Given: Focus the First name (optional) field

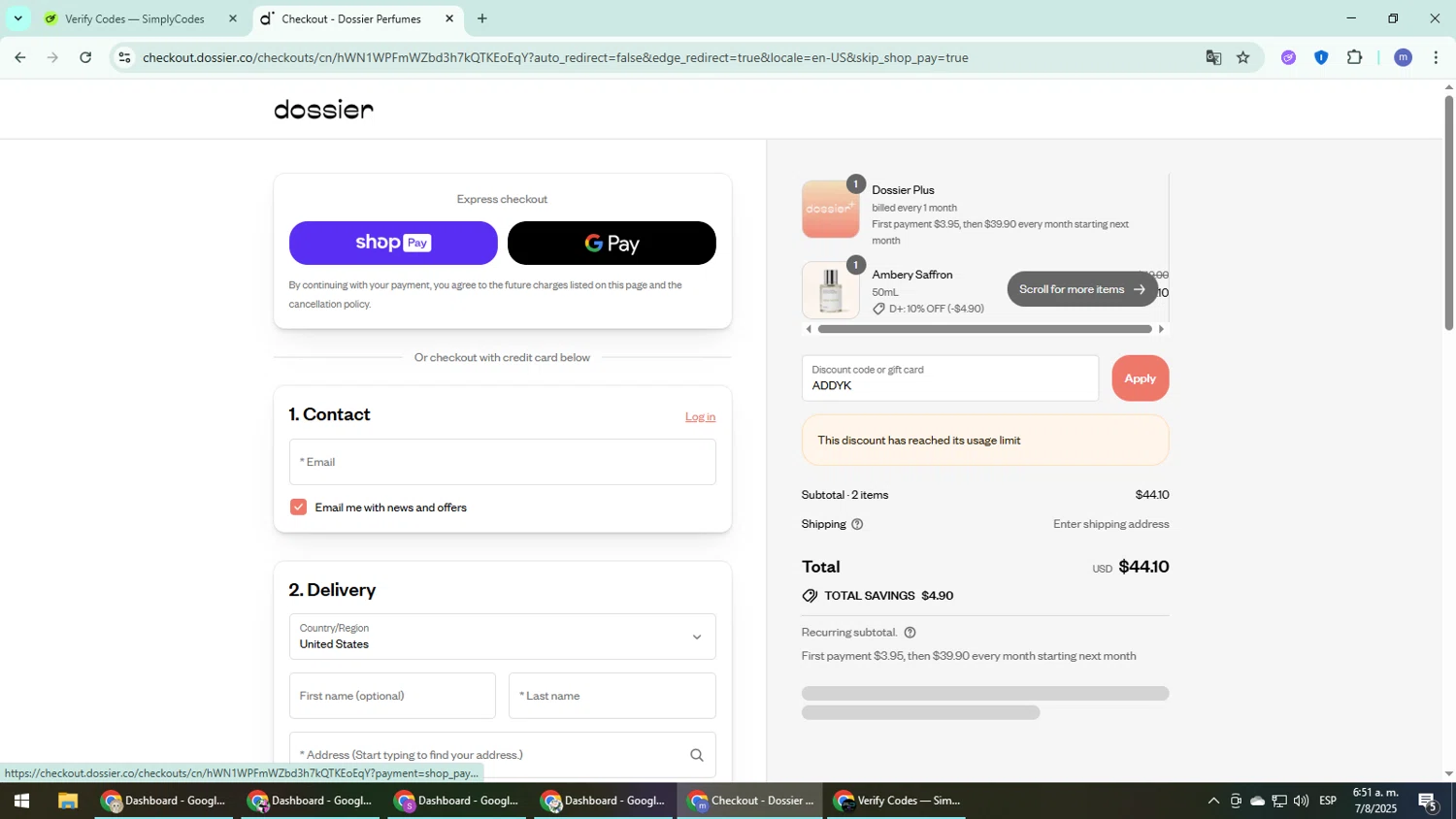Looking at the screenshot, I should [x=392, y=696].
